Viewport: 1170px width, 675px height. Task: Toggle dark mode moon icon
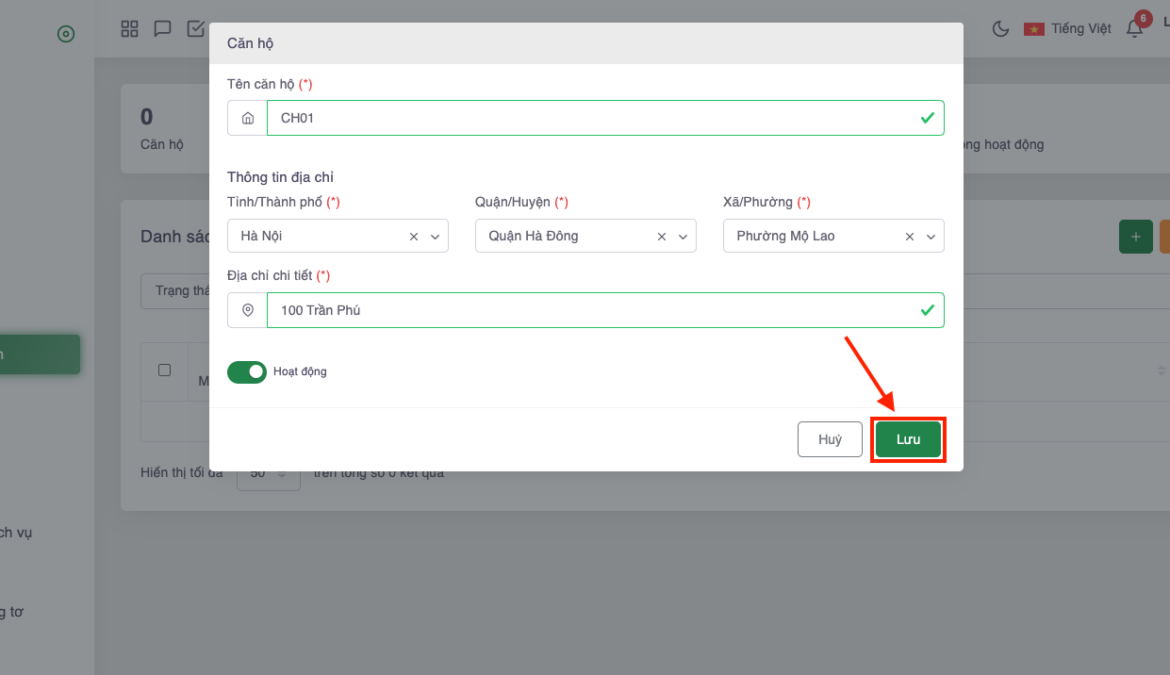(x=1000, y=29)
